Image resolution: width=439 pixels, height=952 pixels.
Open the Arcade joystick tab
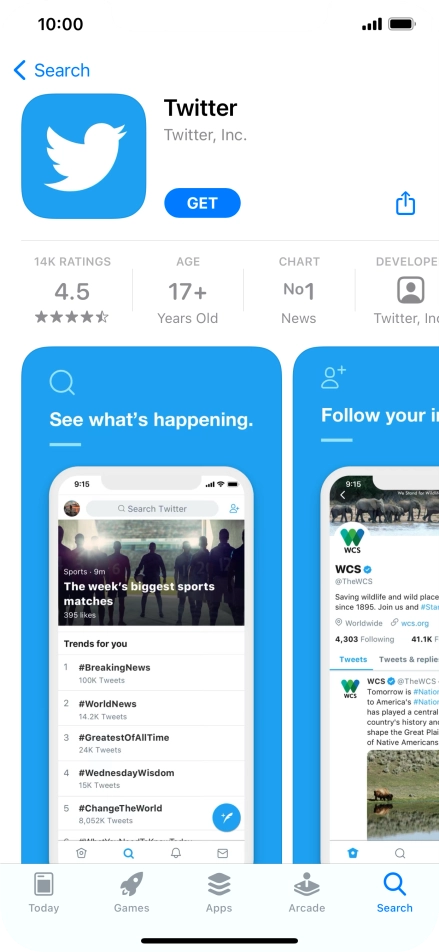(x=307, y=885)
